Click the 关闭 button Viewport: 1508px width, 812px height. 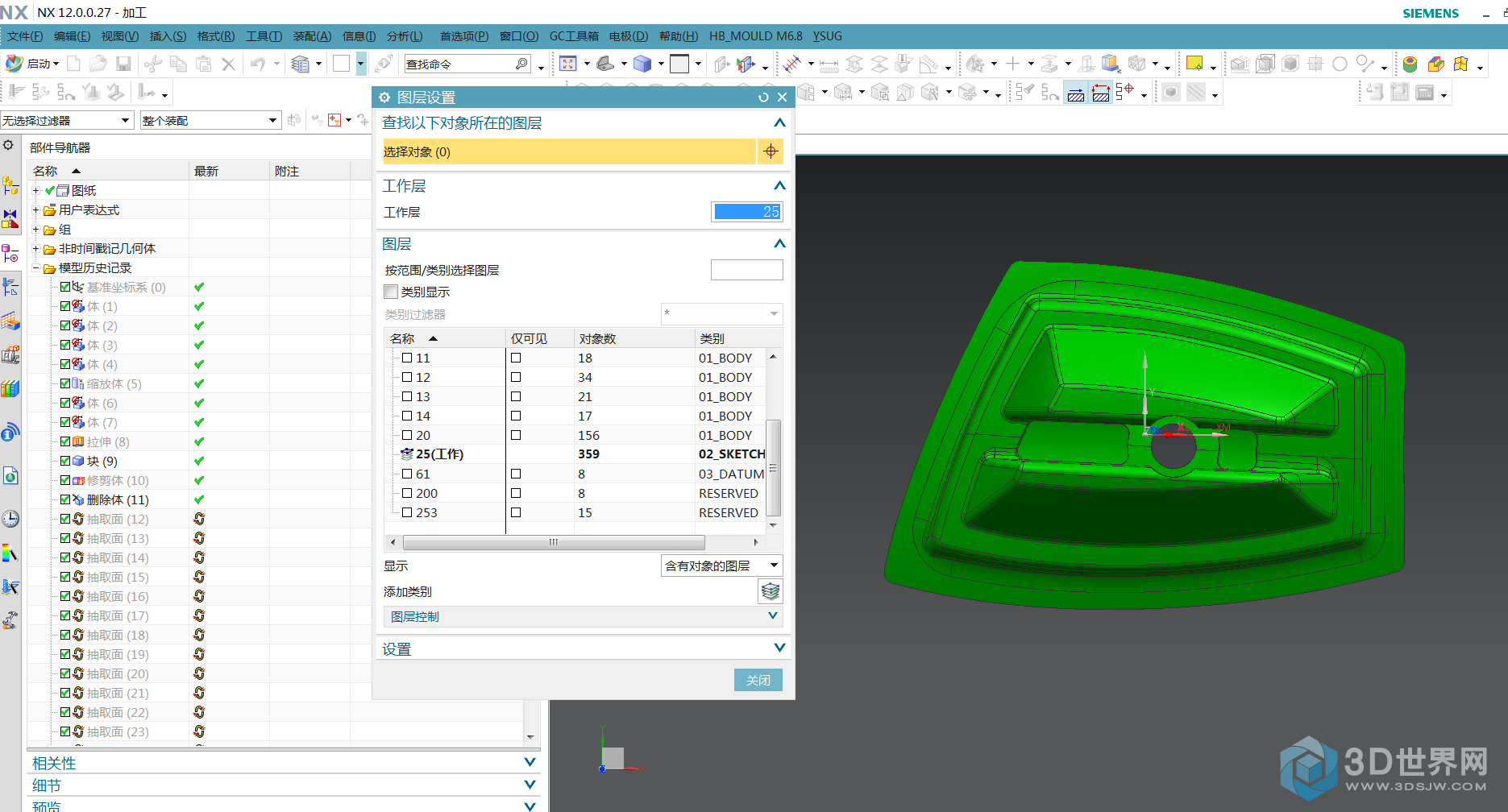click(x=758, y=680)
